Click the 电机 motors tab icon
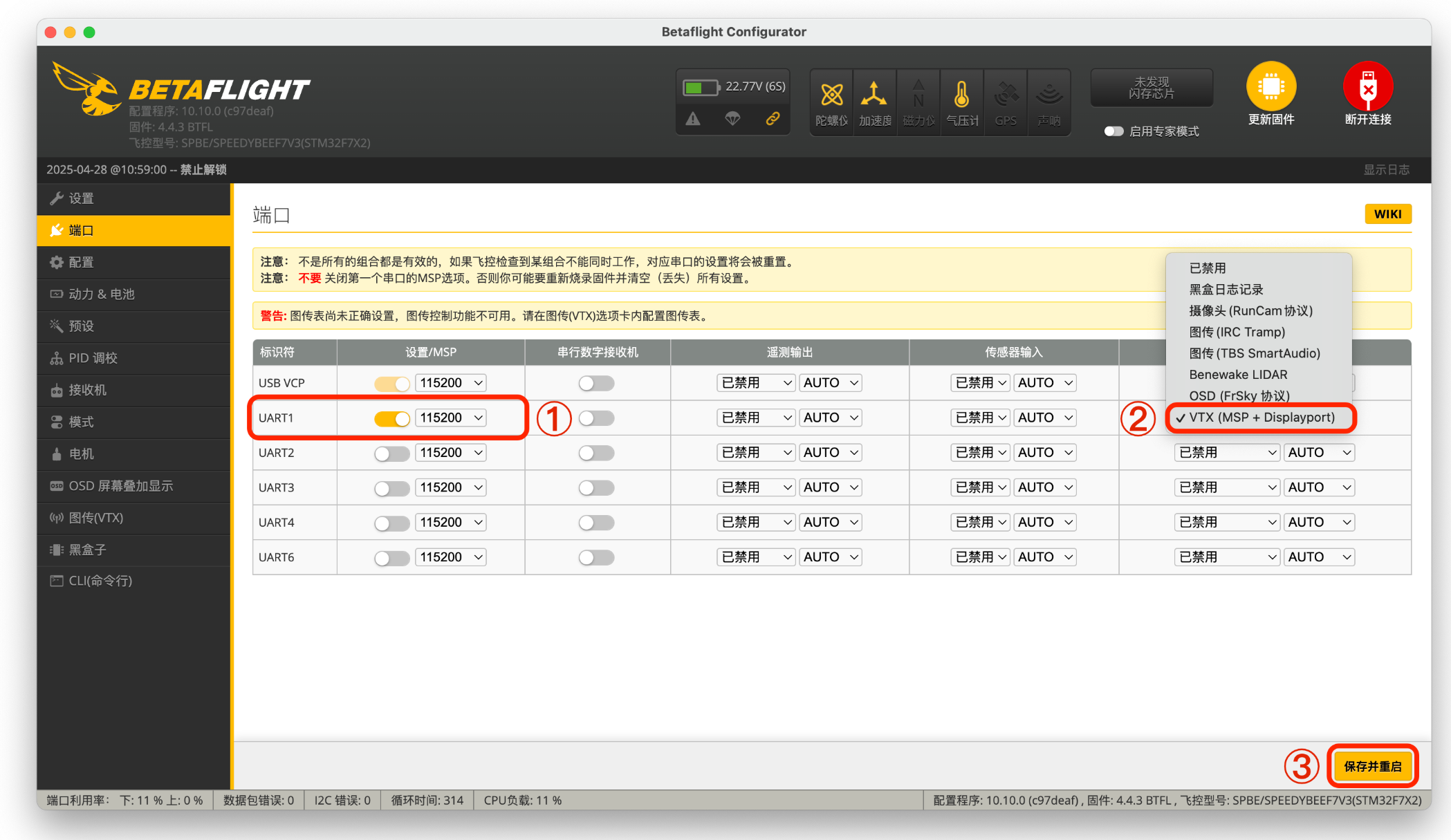The image size is (1451, 840). click(56, 454)
